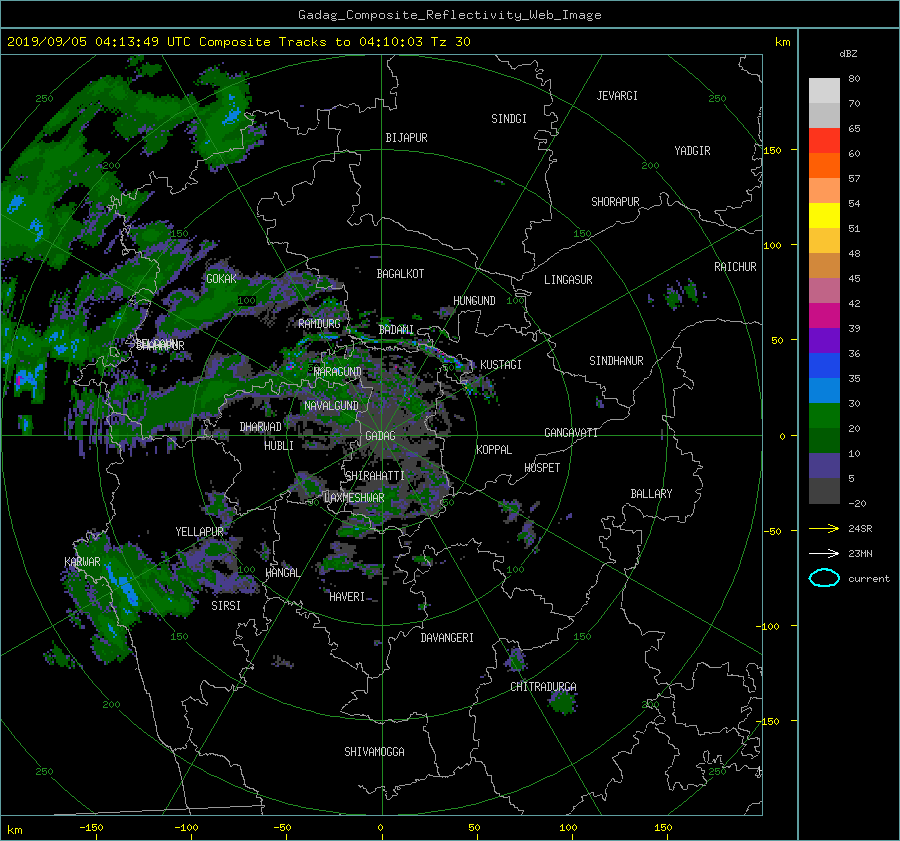900x841 pixels.
Task: Pick the light blue swatch above 30 dBZ
Action: (824, 390)
